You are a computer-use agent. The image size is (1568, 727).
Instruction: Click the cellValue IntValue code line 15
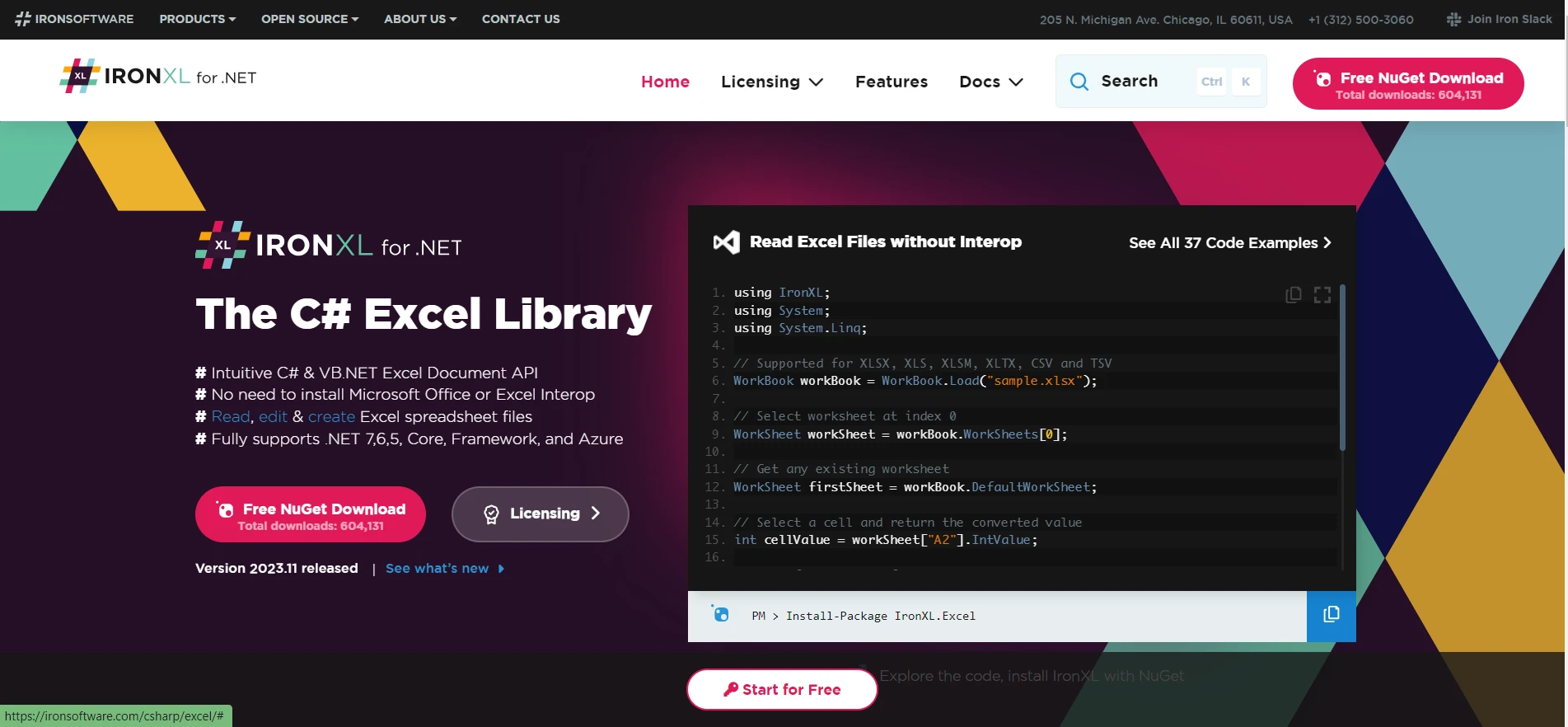(886, 540)
